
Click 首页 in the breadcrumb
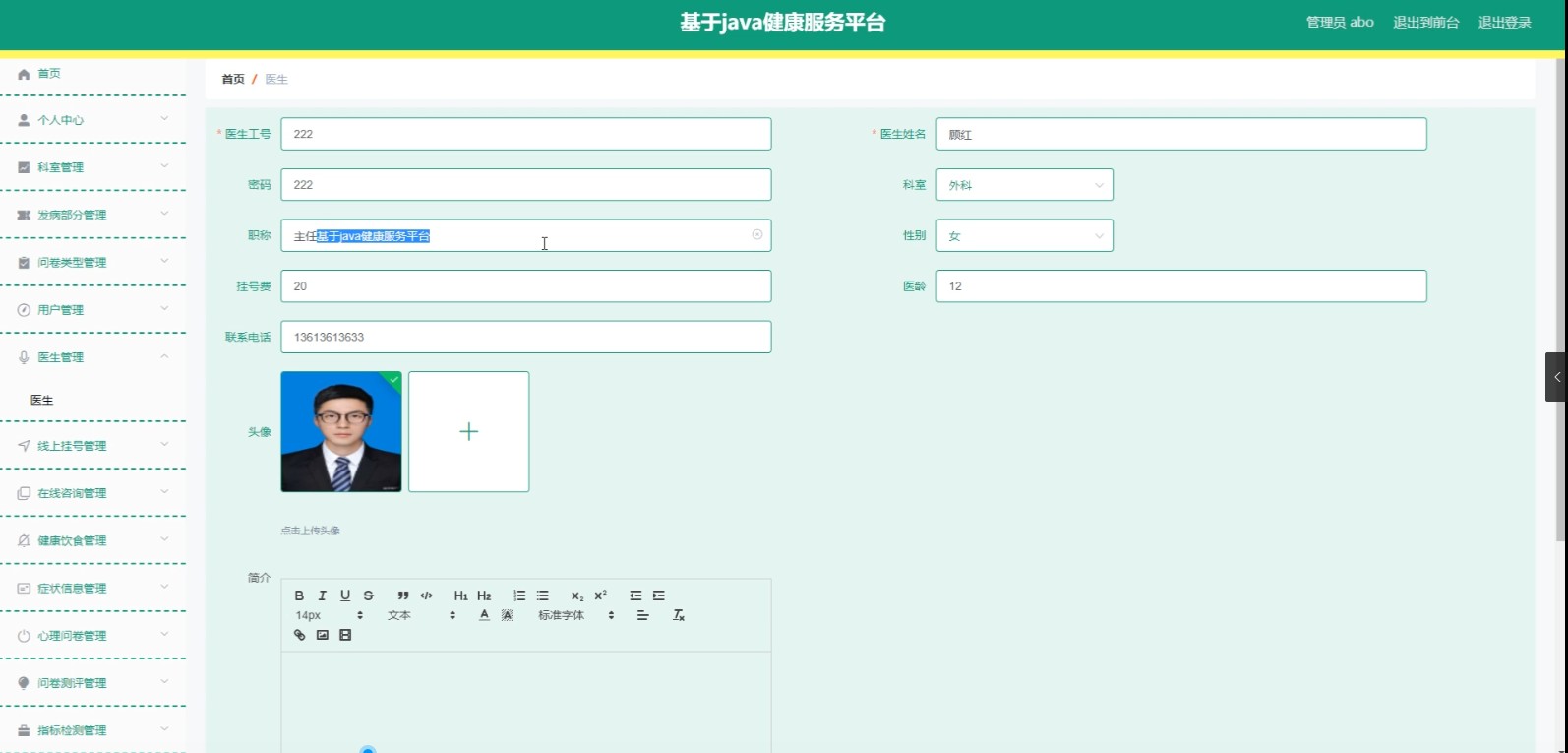click(x=233, y=79)
